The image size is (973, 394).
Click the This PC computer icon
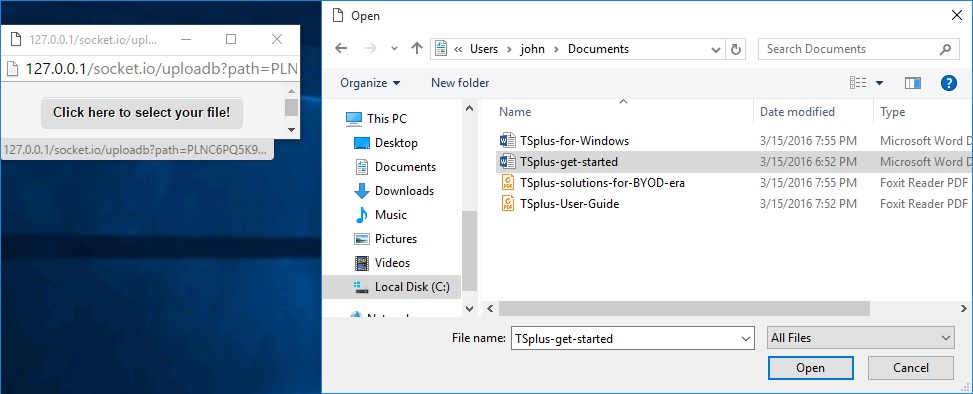point(354,119)
